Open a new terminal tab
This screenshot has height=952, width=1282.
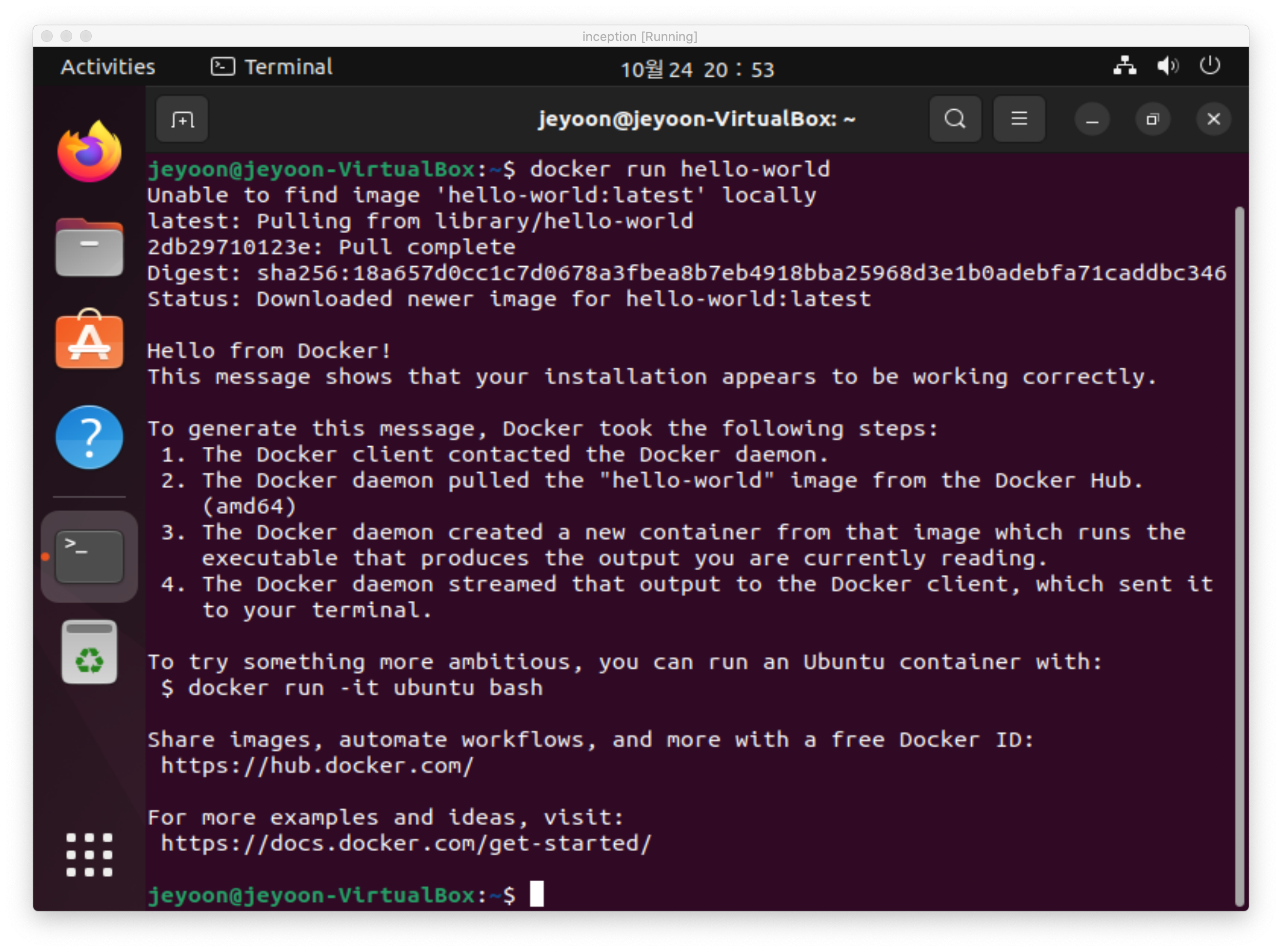click(x=182, y=119)
